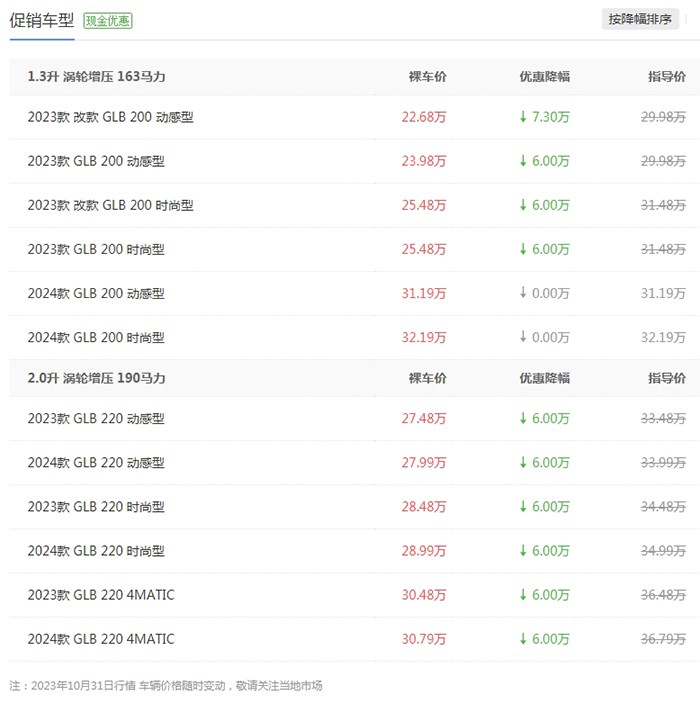Click the struck-through 33.48万 guide price
The width and height of the screenshot is (700, 704).
[x=663, y=418]
